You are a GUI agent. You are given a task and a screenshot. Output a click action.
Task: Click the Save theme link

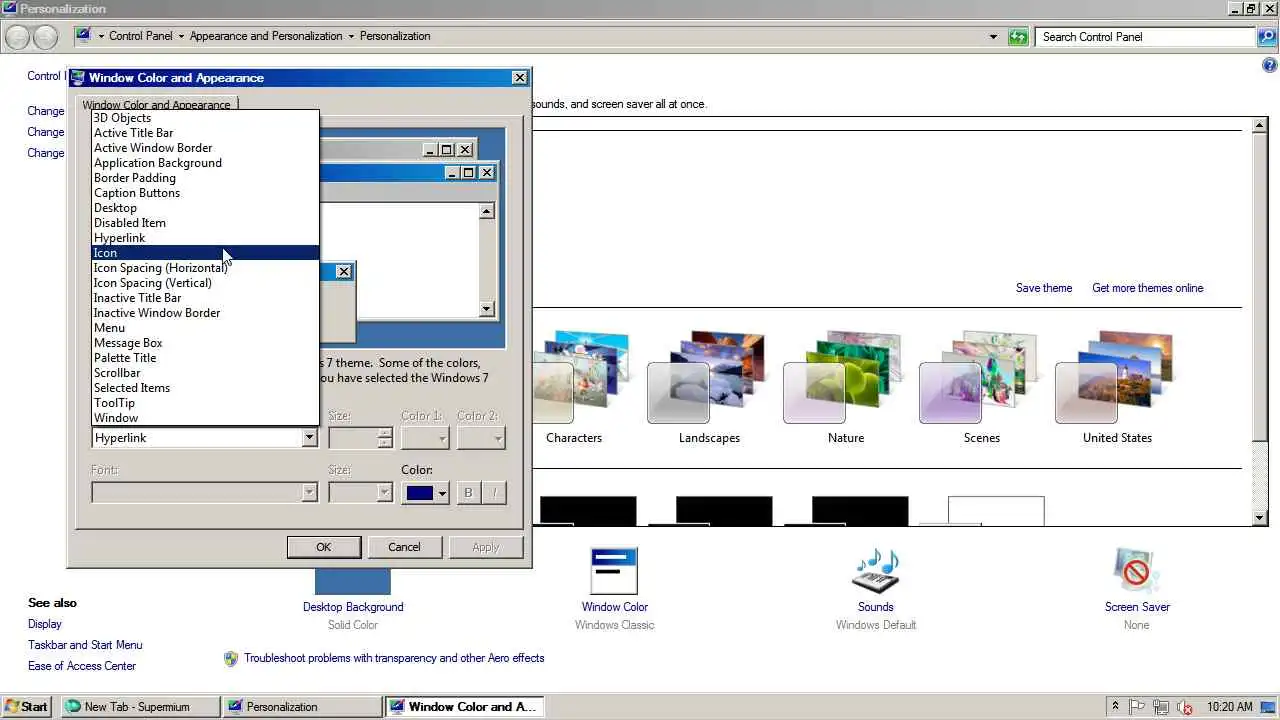pos(1044,288)
